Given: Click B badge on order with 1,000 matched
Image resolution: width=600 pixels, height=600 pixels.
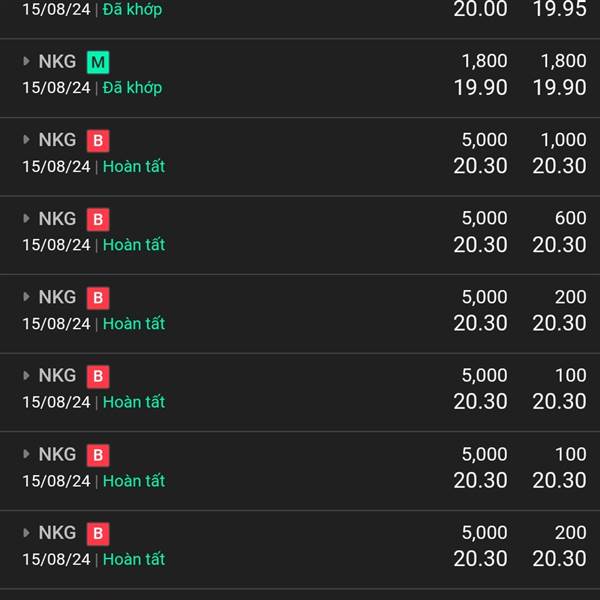Looking at the screenshot, I should point(98,141).
